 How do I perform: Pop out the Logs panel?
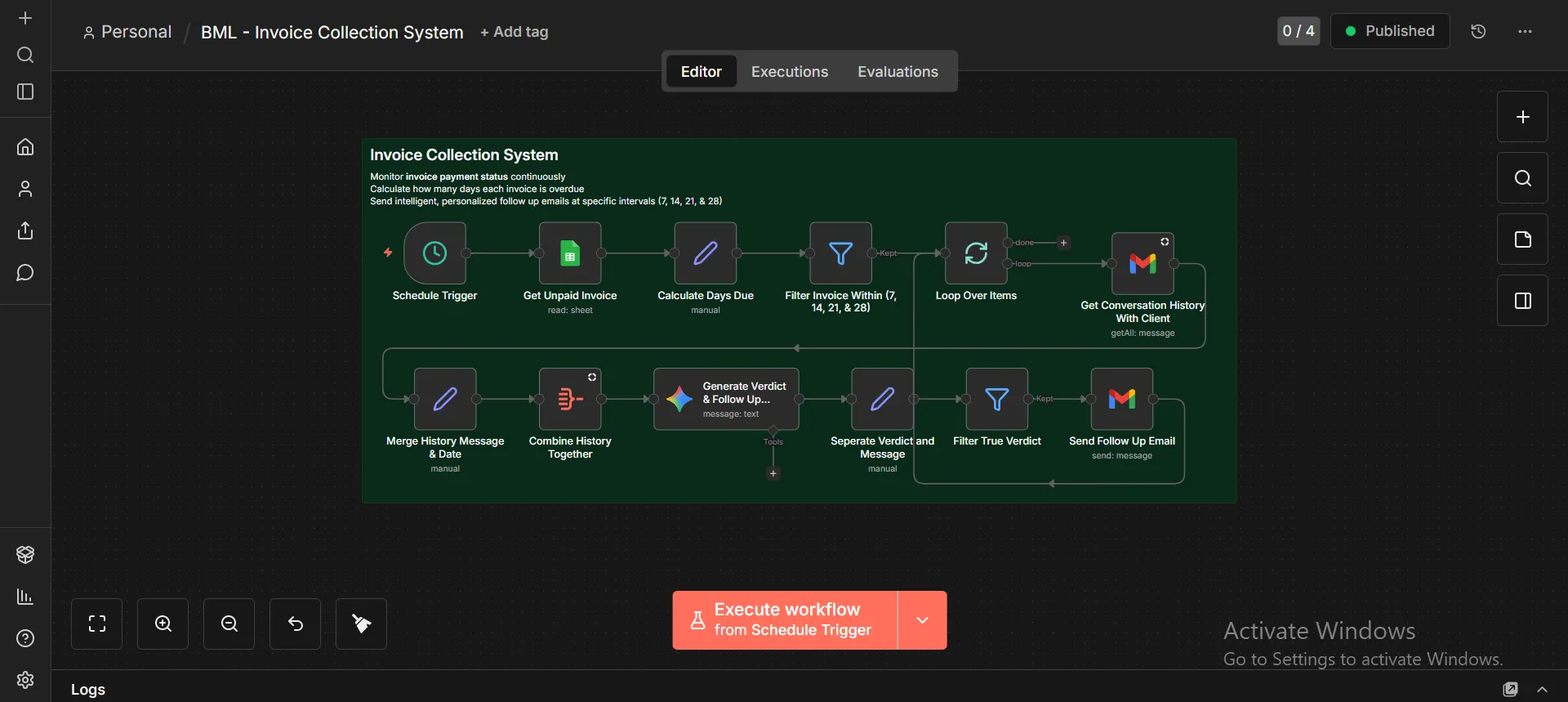tap(1511, 689)
